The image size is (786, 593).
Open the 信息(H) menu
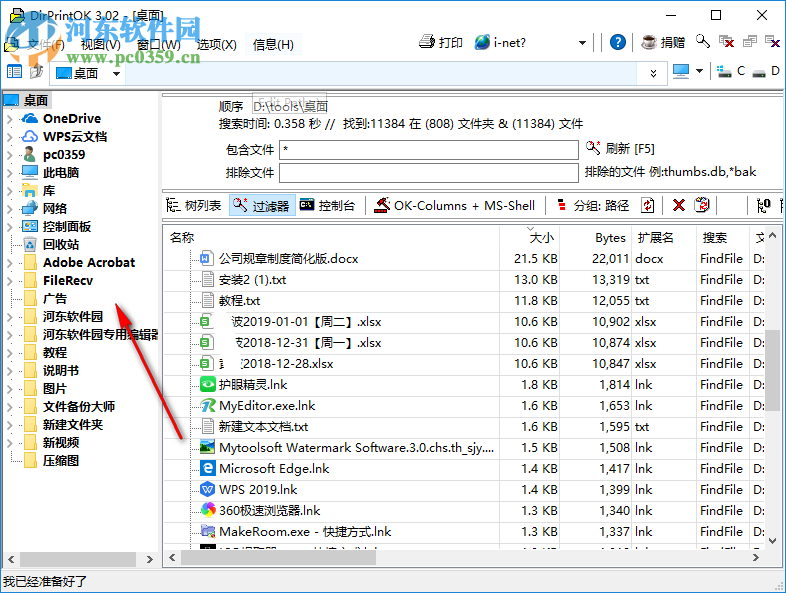point(273,45)
